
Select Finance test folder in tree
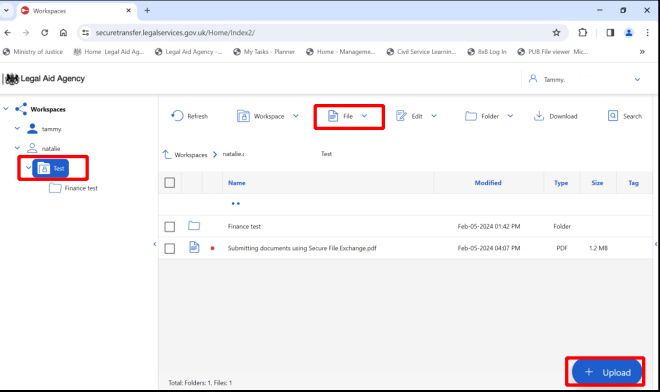tap(73, 188)
